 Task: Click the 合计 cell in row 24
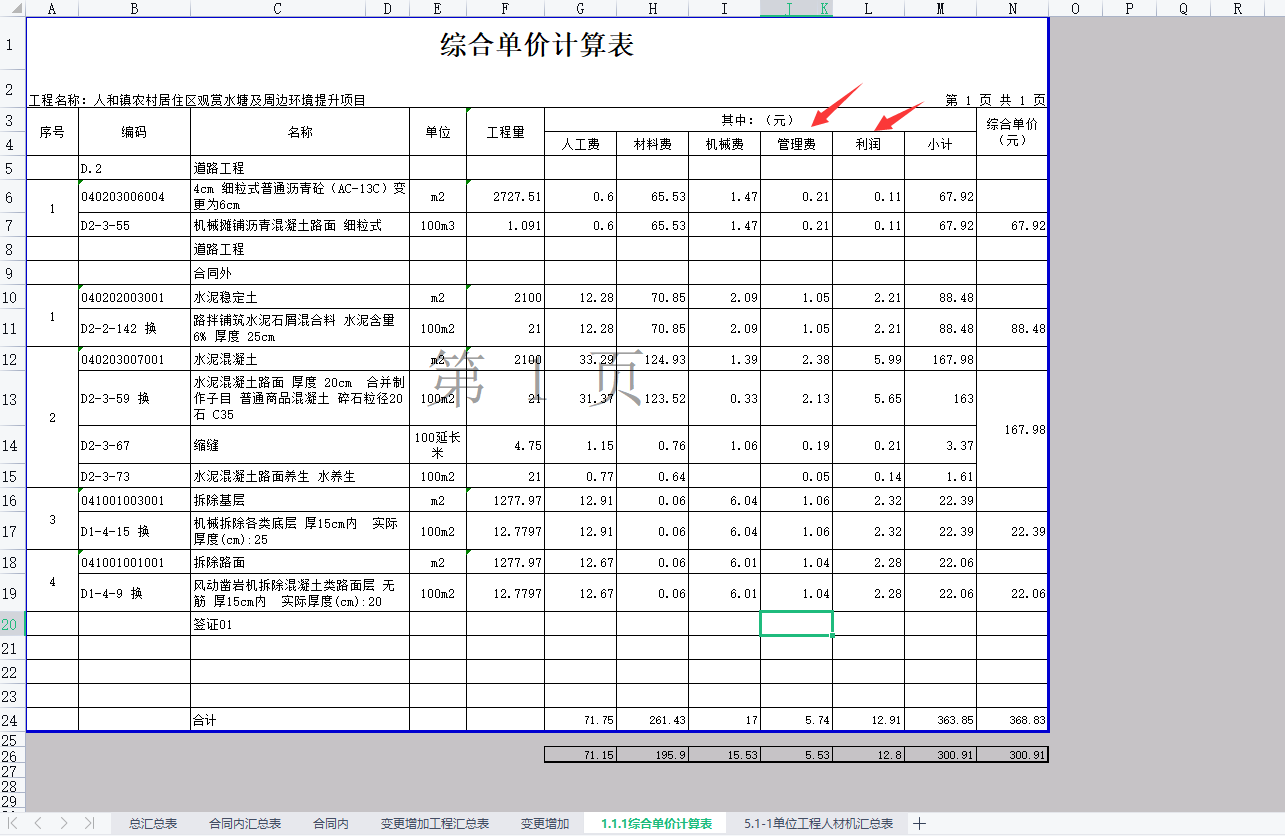tap(299, 720)
